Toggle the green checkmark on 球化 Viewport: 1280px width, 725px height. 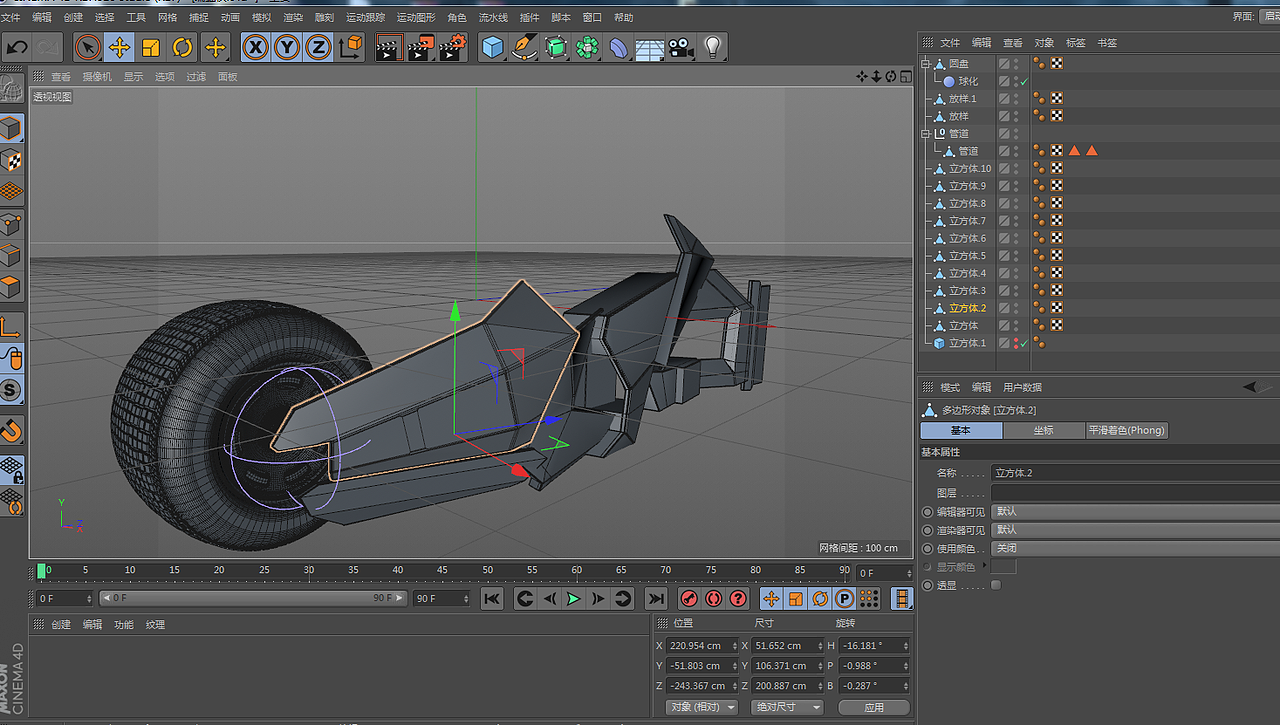1024,81
